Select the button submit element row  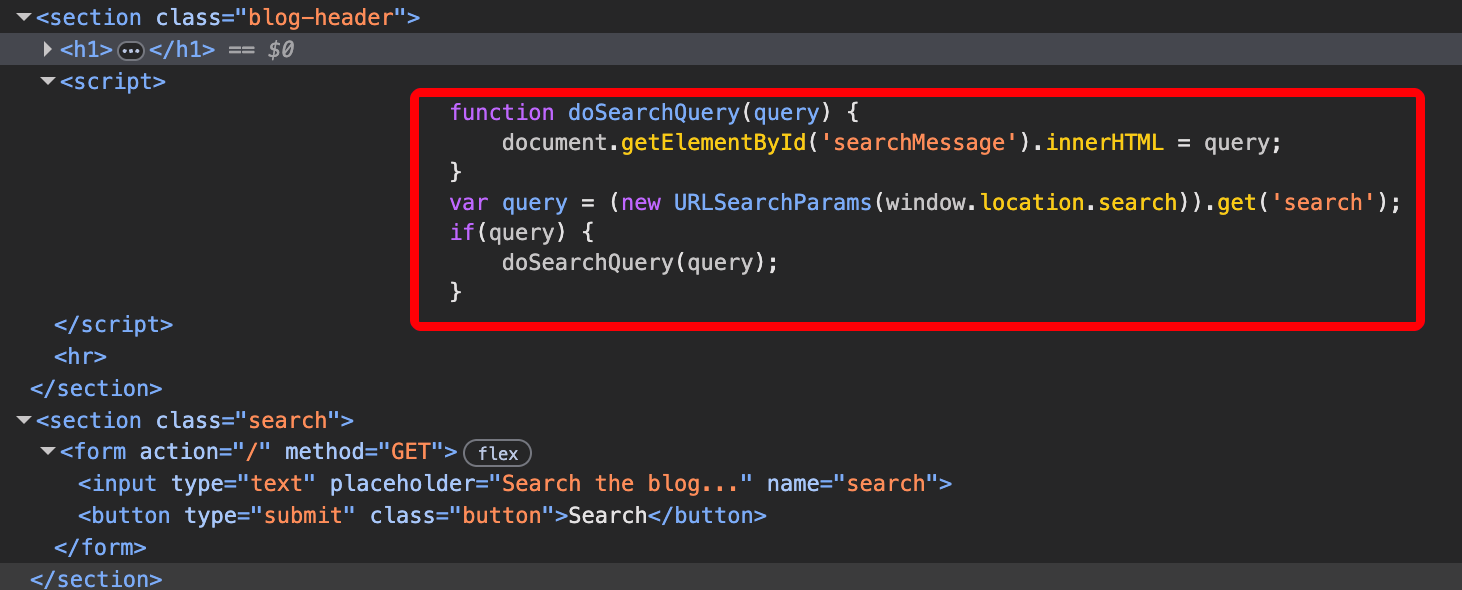click(421, 516)
